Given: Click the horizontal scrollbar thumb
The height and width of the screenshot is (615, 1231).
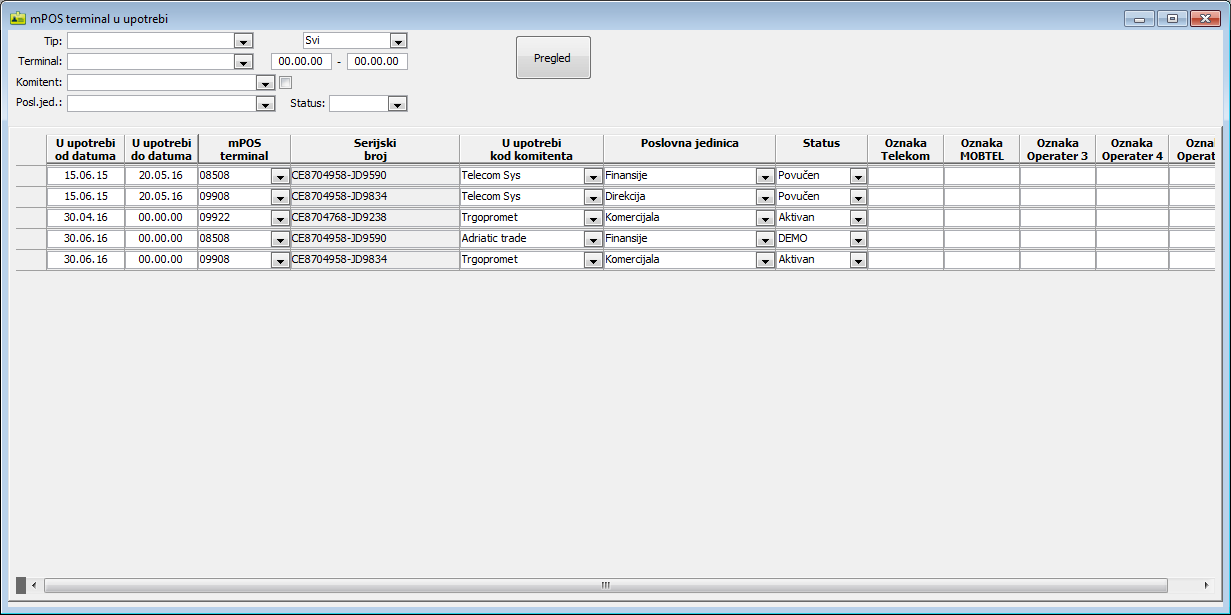Looking at the screenshot, I should [x=605, y=585].
